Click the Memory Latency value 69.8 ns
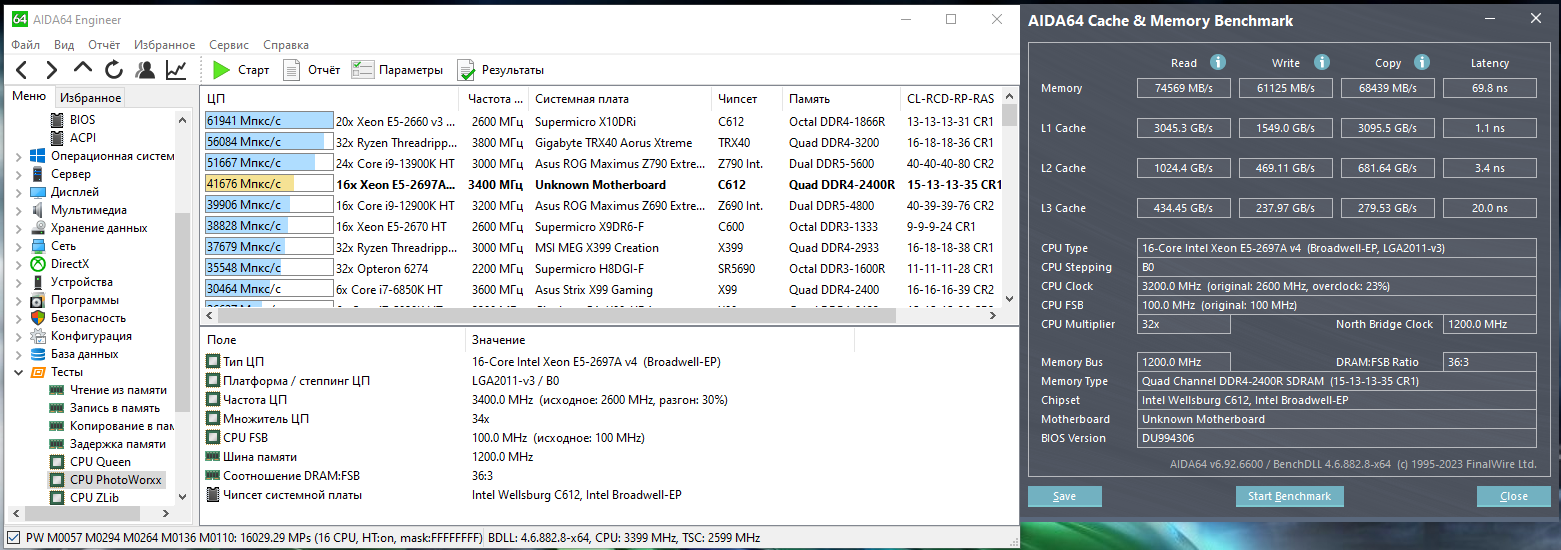The height and width of the screenshot is (550, 1561). pyautogui.click(x=1490, y=88)
